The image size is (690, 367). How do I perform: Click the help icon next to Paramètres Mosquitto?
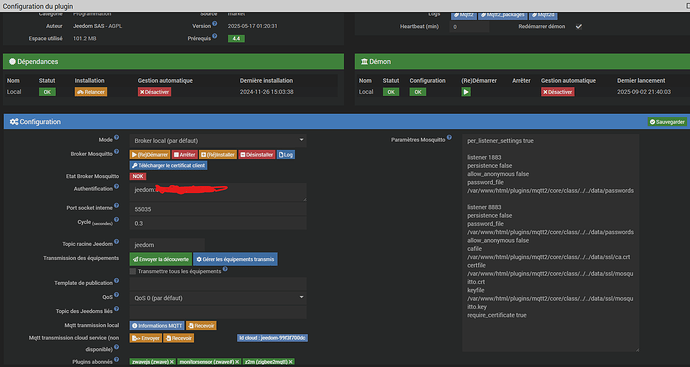(x=449, y=137)
